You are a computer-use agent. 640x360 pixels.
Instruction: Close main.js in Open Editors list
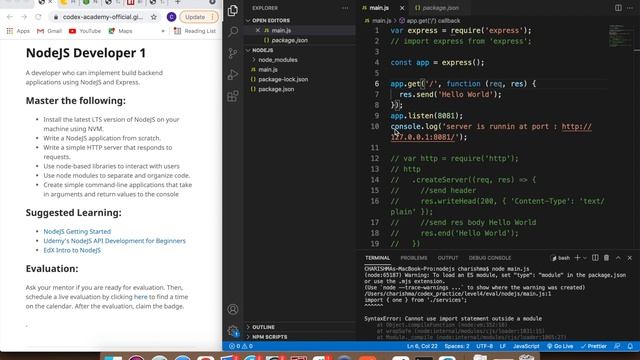258,30
